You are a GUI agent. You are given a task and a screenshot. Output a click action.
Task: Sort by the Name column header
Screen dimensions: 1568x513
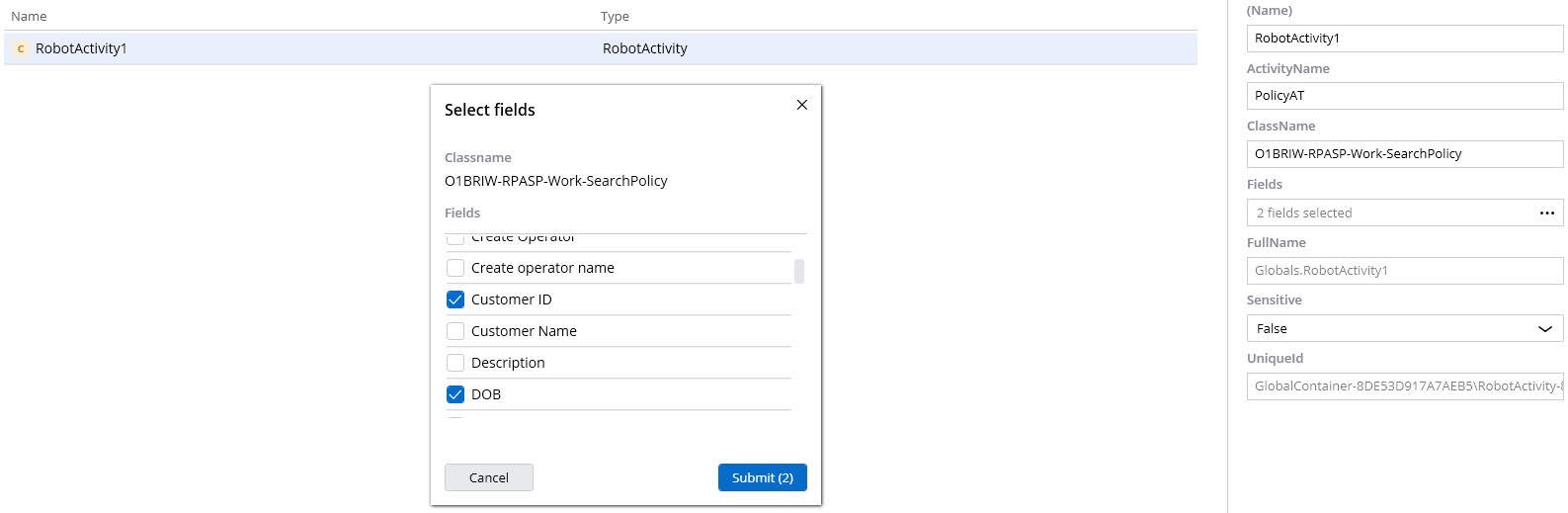(x=29, y=17)
